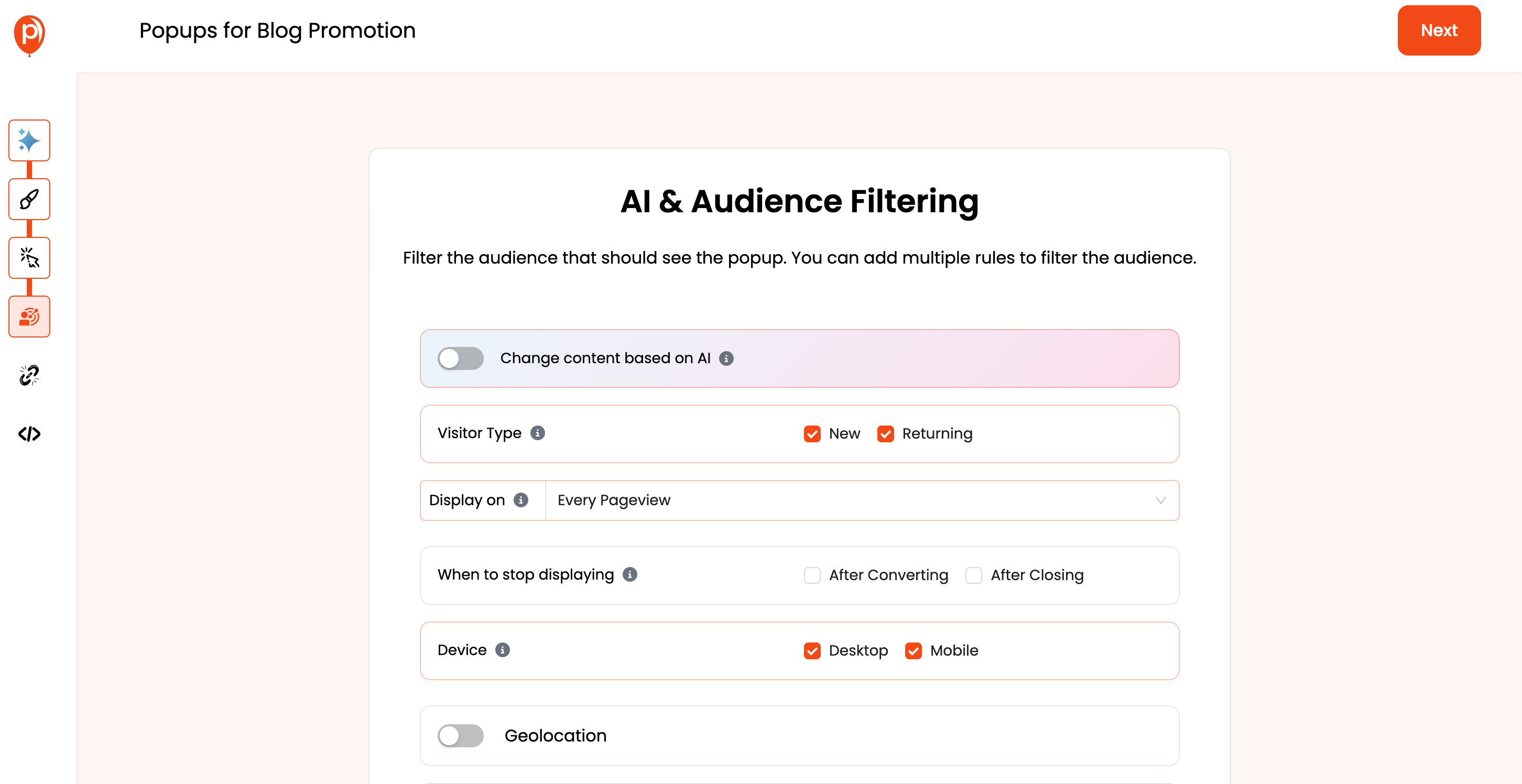The image size is (1522, 784).
Task: Click info icon next to Display on label
Action: (x=521, y=500)
